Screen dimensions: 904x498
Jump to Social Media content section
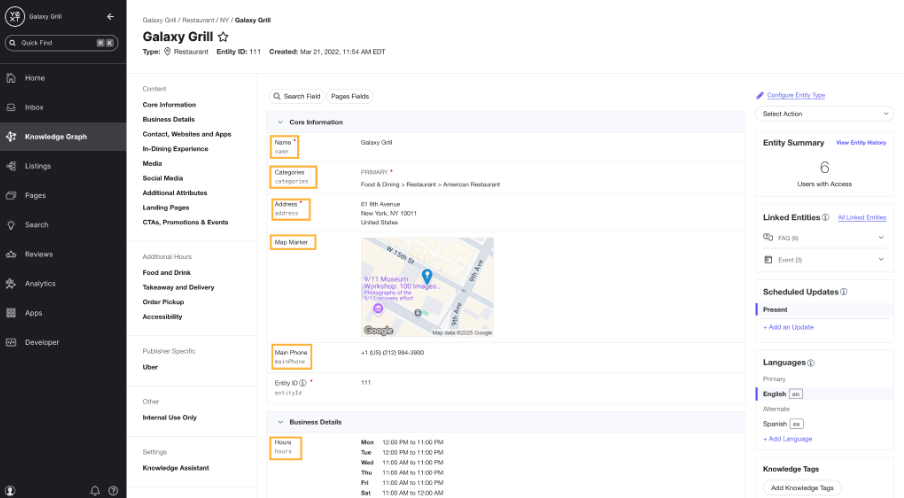(163, 178)
